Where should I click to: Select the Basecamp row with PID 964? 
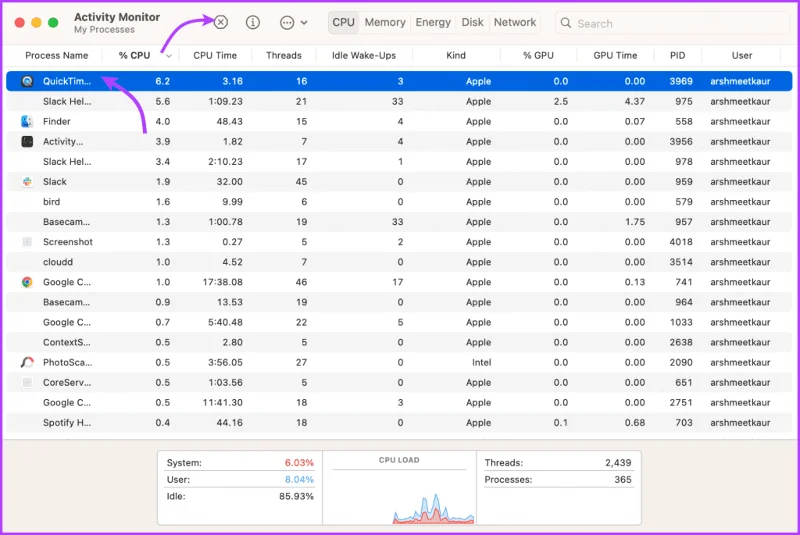pos(399,302)
